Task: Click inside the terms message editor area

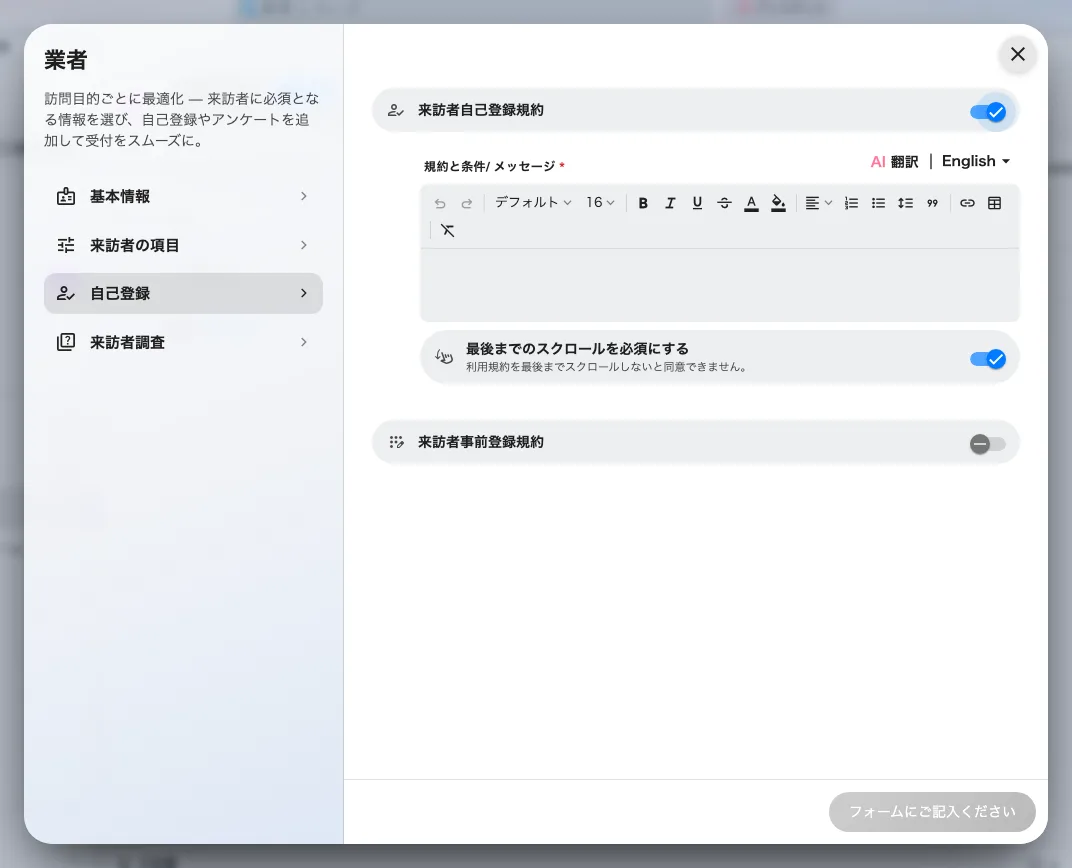Action: pyautogui.click(x=719, y=284)
